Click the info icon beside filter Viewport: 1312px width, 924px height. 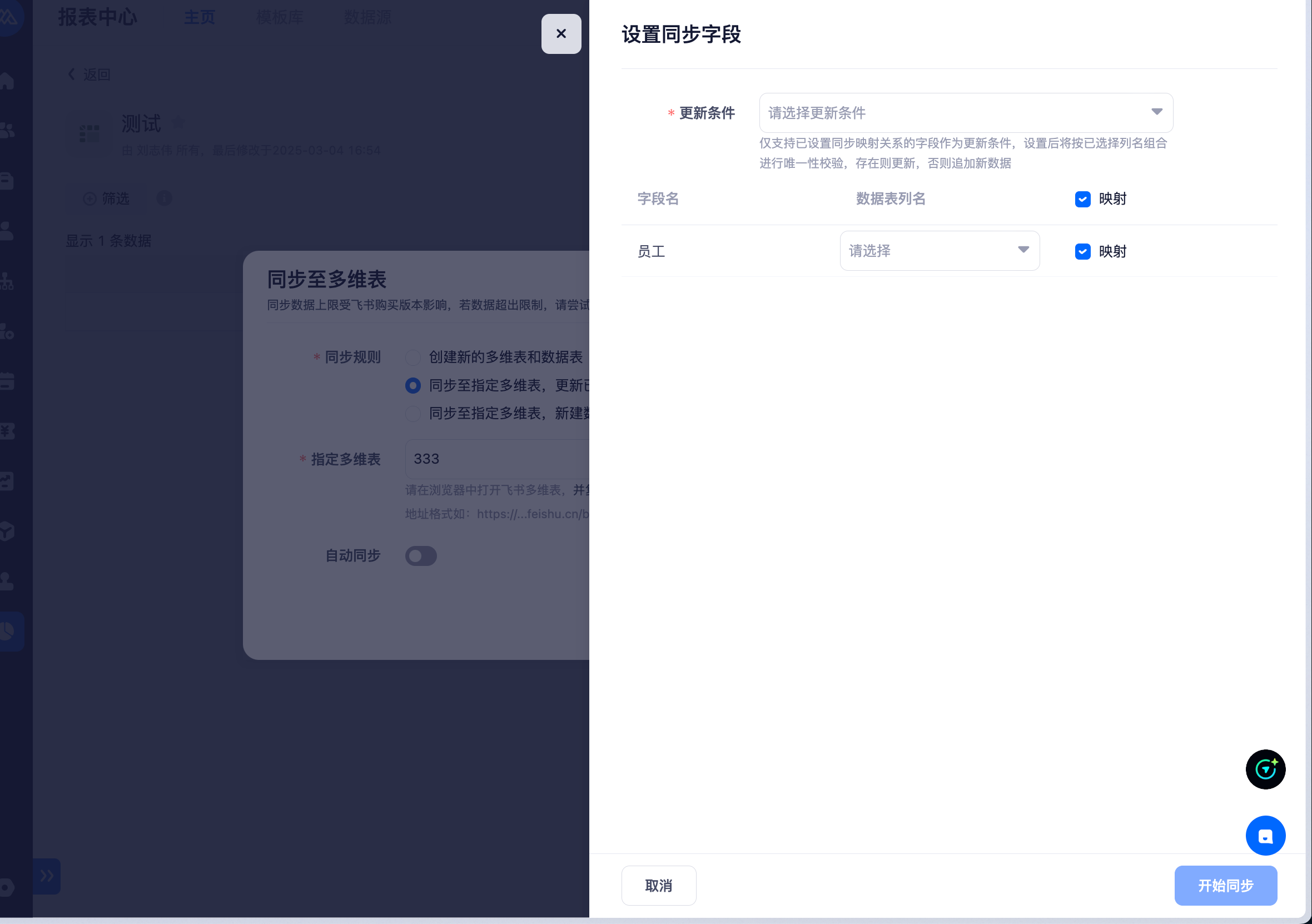[164, 198]
